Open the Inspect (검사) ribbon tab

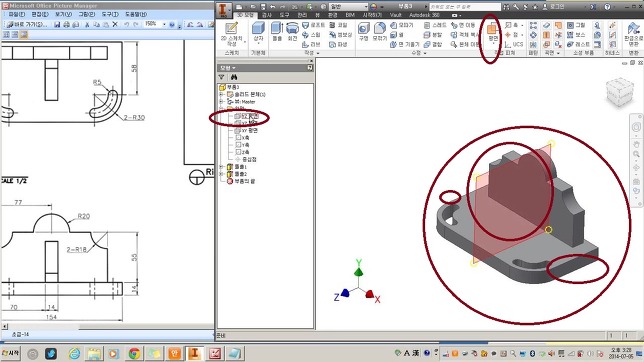[x=267, y=15]
